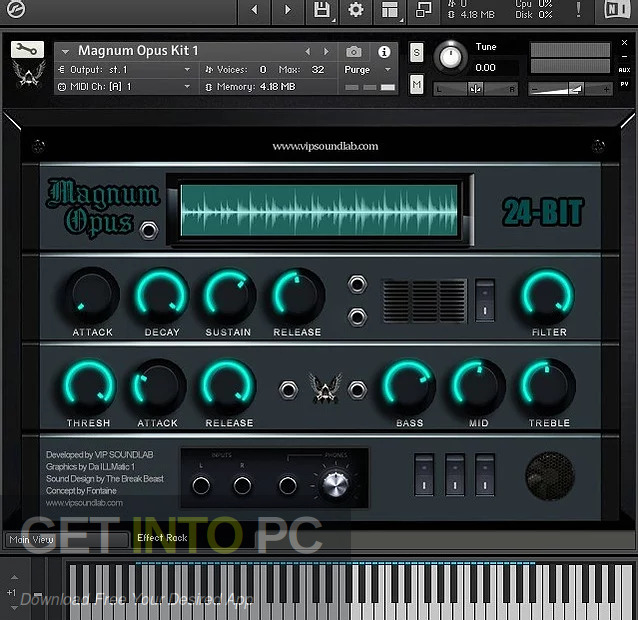
Task: Switch to the Main View tab
Action: (66, 540)
